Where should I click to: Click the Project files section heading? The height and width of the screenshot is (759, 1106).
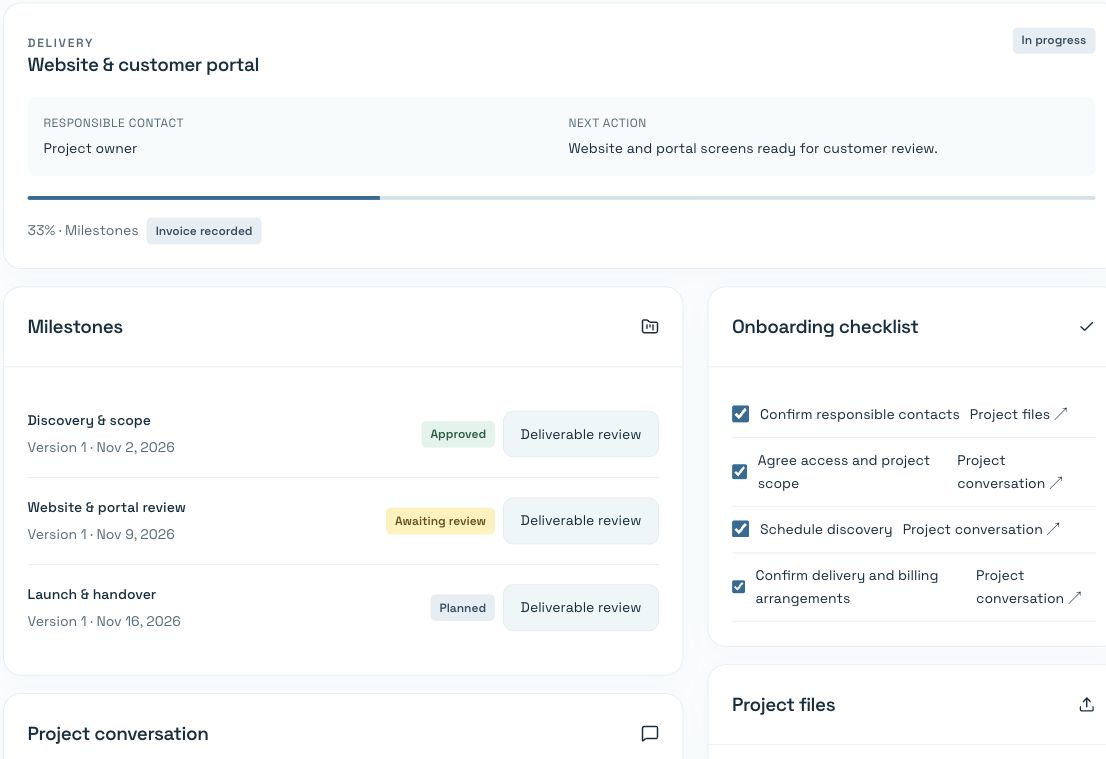783,705
